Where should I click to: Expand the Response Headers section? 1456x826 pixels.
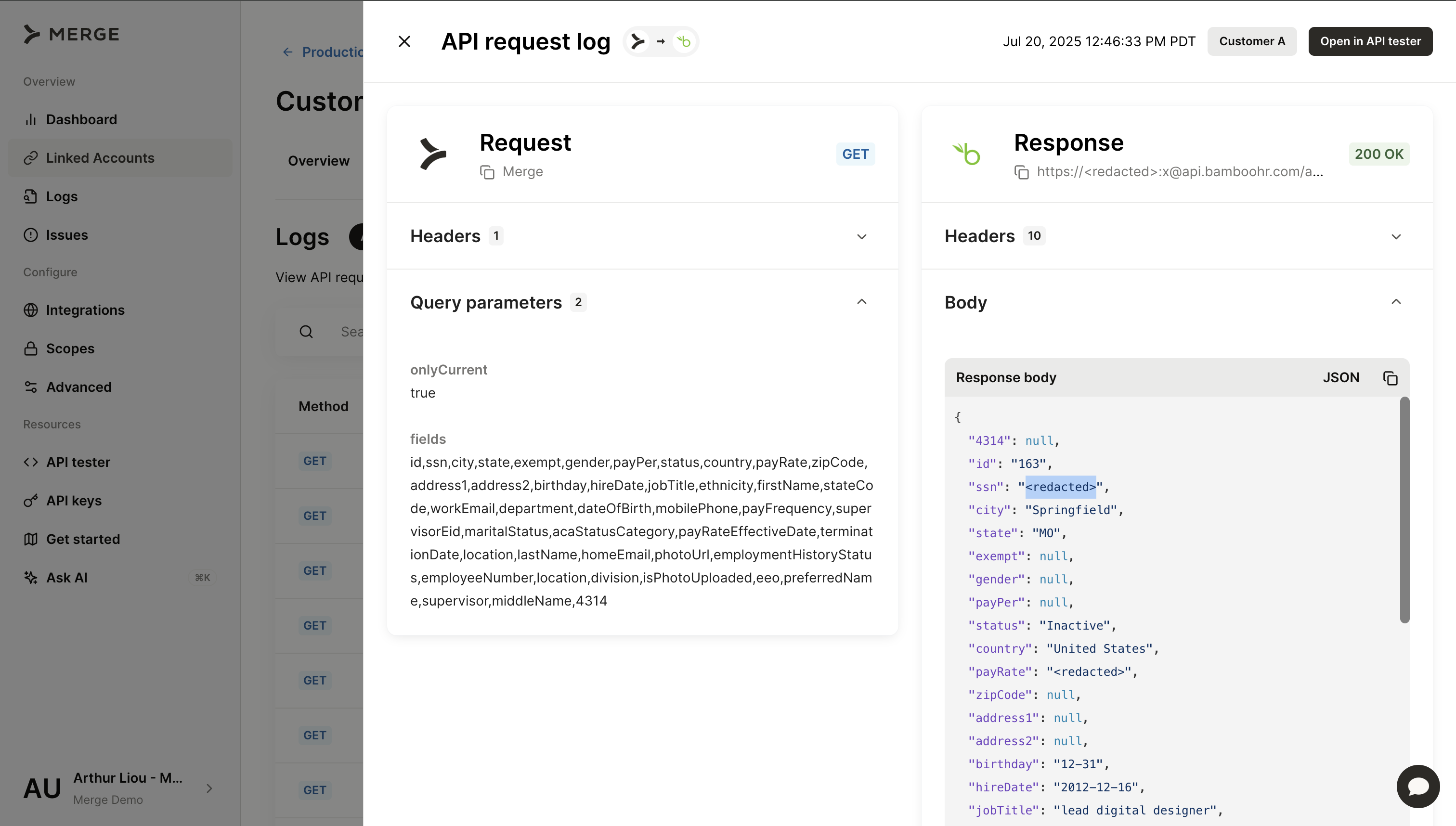(1396, 236)
